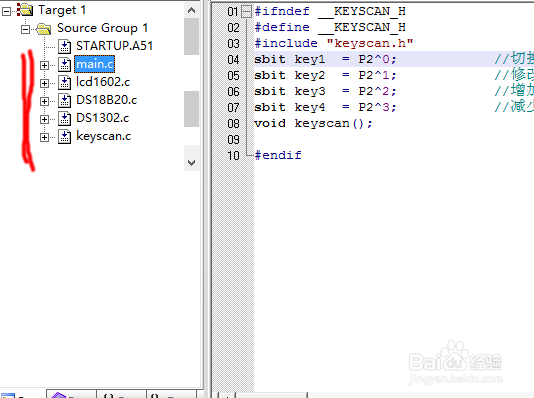Click the '#endif' directive line
Viewport: 534px width, 398px height.
(278, 156)
